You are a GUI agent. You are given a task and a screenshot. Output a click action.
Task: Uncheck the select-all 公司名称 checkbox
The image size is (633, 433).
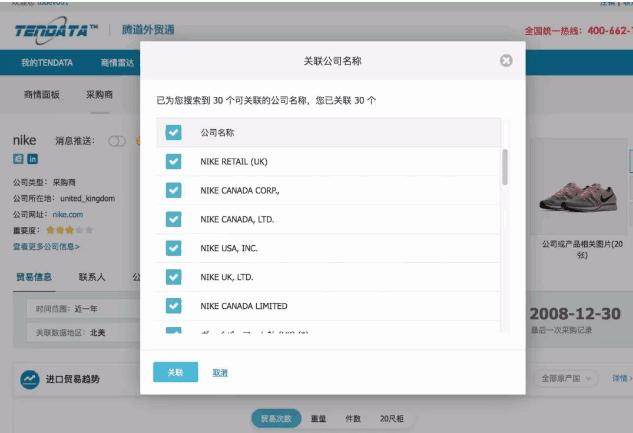pyautogui.click(x=173, y=132)
